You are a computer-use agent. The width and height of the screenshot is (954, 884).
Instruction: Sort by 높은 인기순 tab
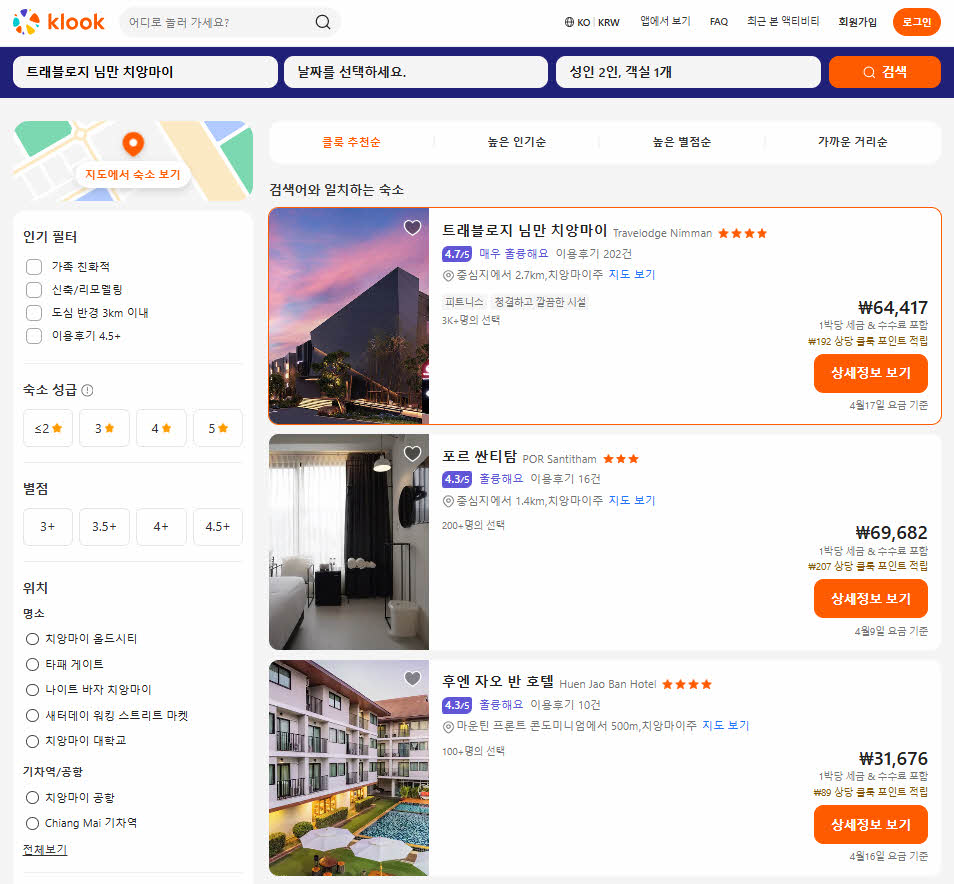517,142
